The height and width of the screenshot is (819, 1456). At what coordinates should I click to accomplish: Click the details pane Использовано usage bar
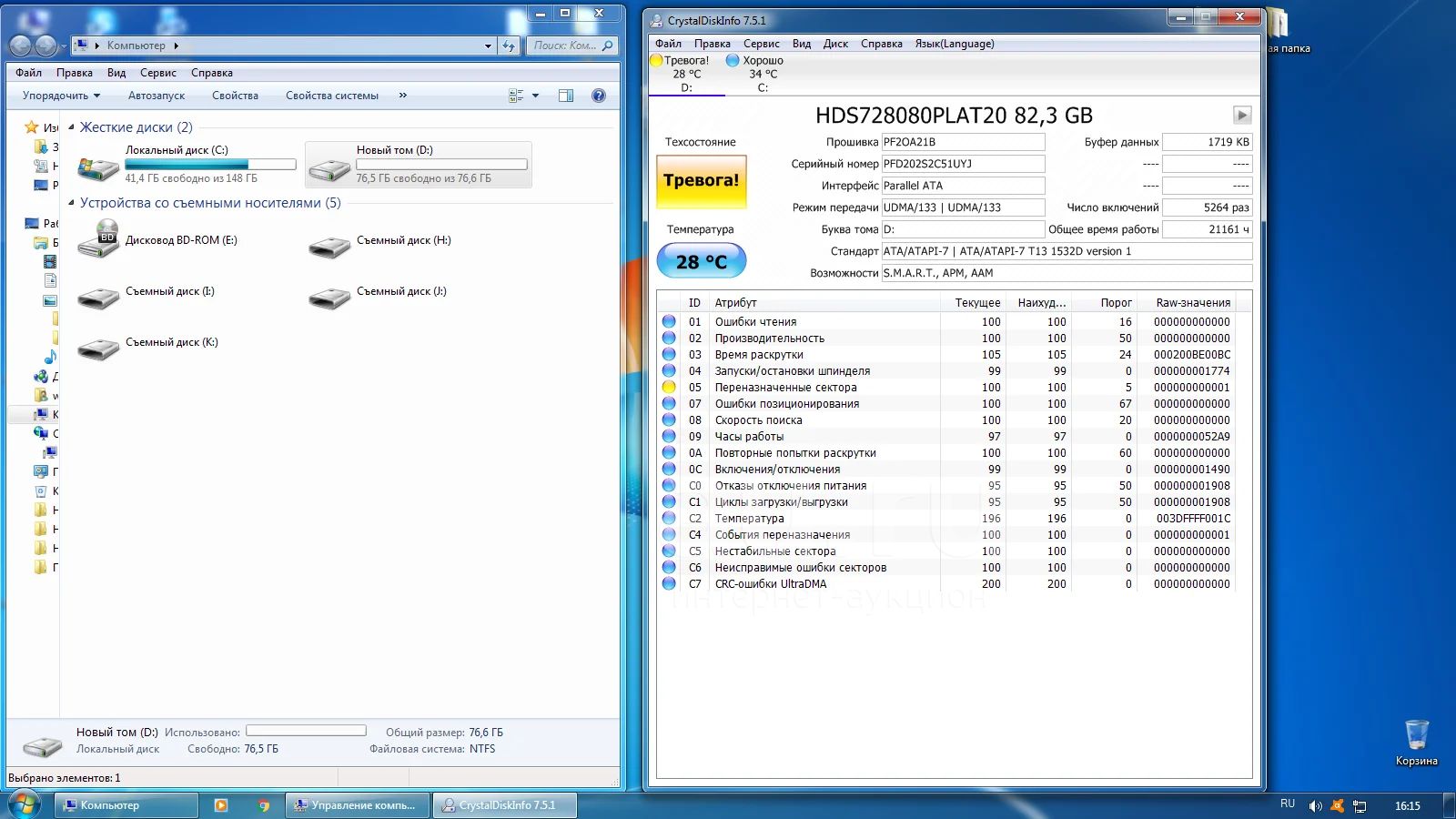click(x=306, y=731)
